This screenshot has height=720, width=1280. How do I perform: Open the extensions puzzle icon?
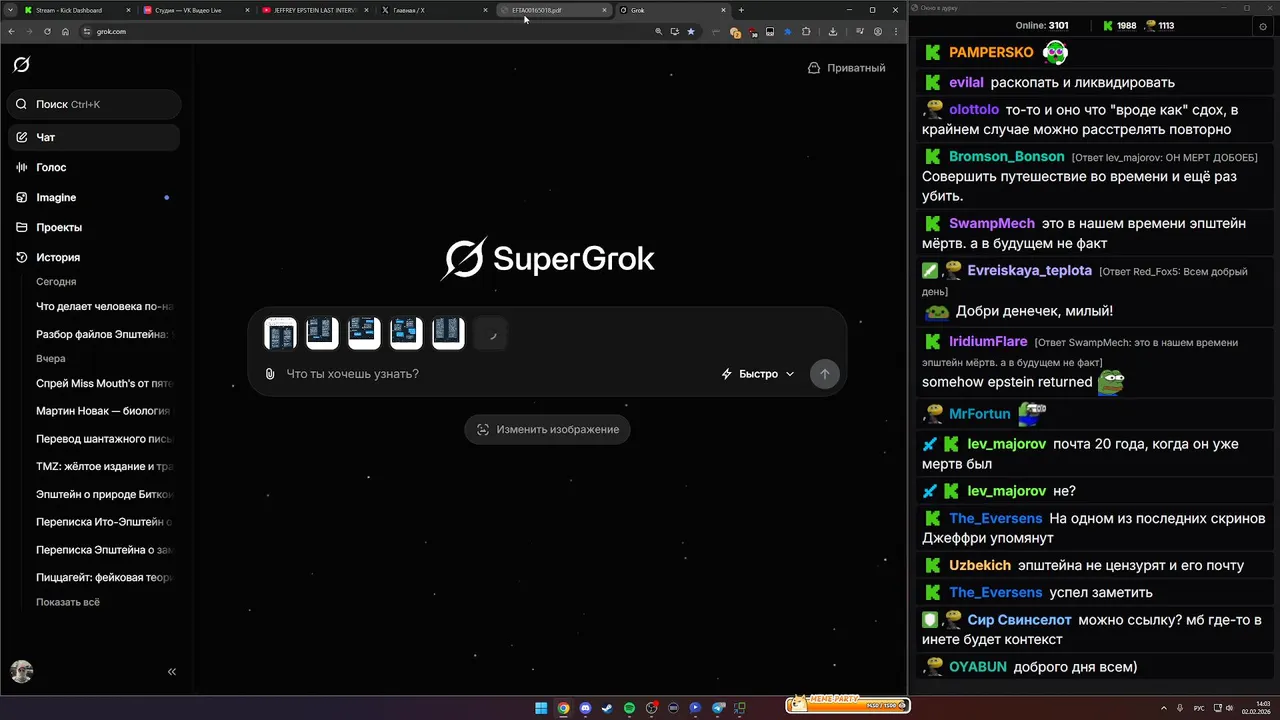[x=806, y=31]
